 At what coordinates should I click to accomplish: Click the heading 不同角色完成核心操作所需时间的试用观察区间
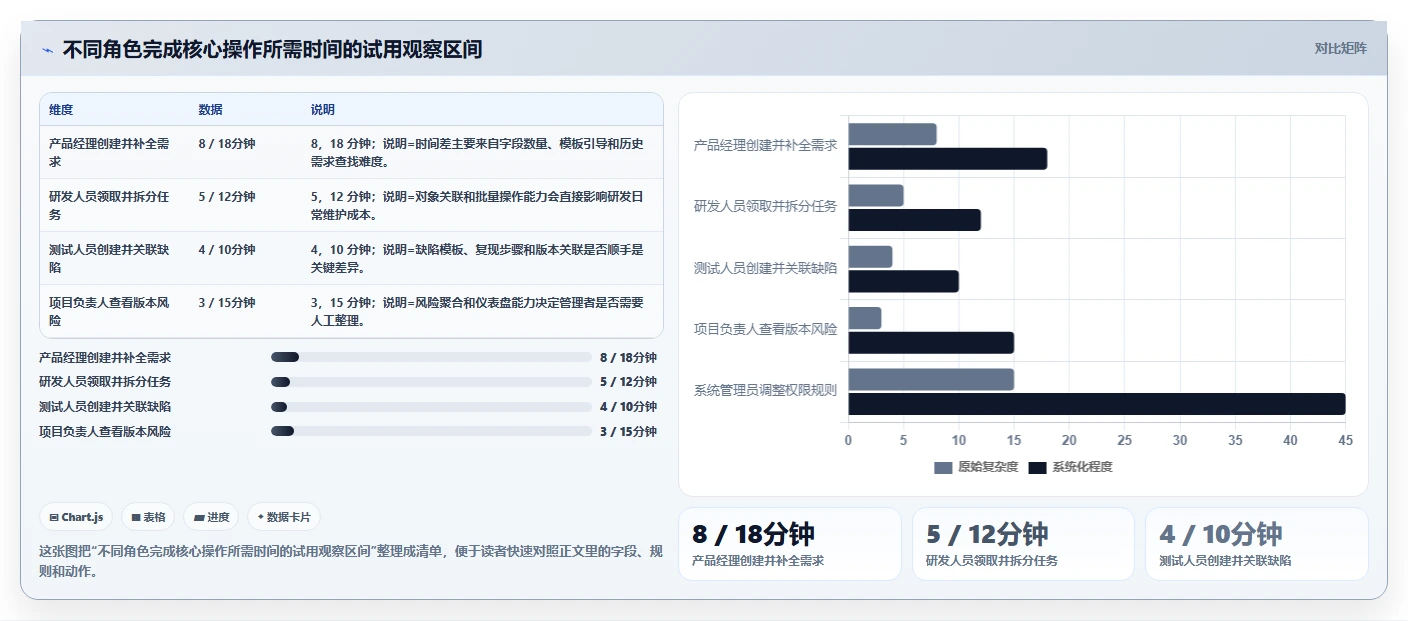pos(272,49)
